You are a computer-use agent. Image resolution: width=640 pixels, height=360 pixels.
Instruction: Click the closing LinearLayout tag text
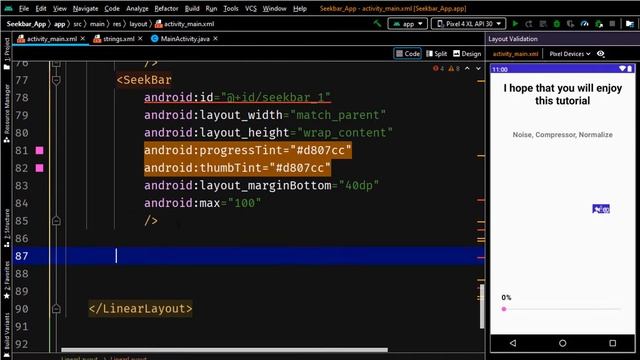click(140, 309)
